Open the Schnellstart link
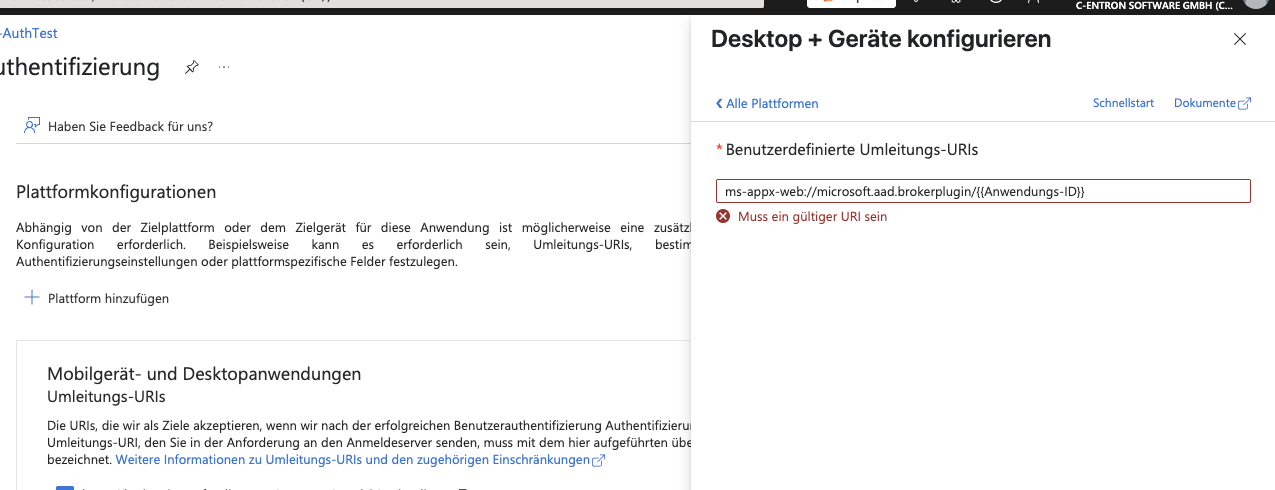Image resolution: width=1275 pixels, height=490 pixels. pos(1123,104)
